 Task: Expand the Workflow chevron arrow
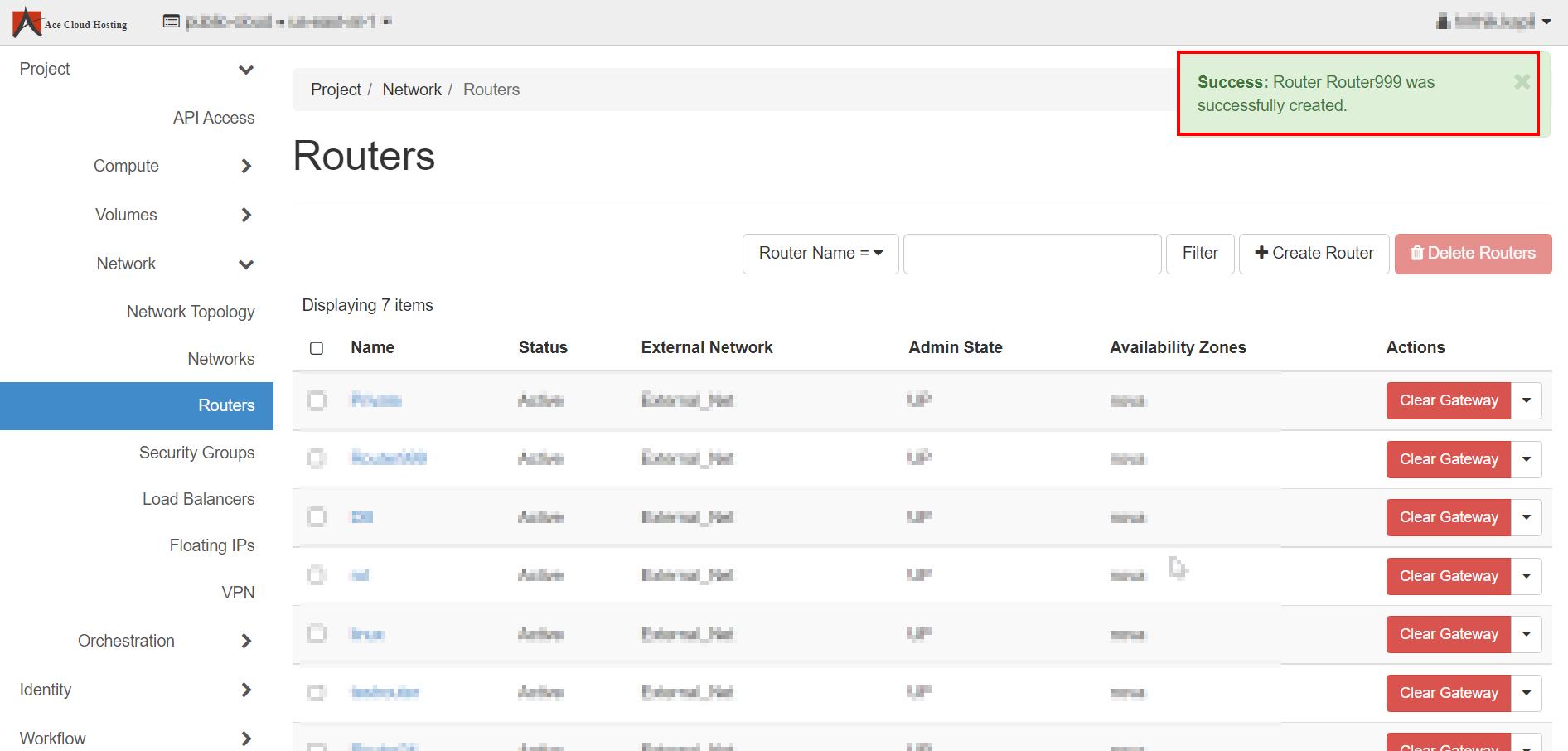(x=245, y=739)
